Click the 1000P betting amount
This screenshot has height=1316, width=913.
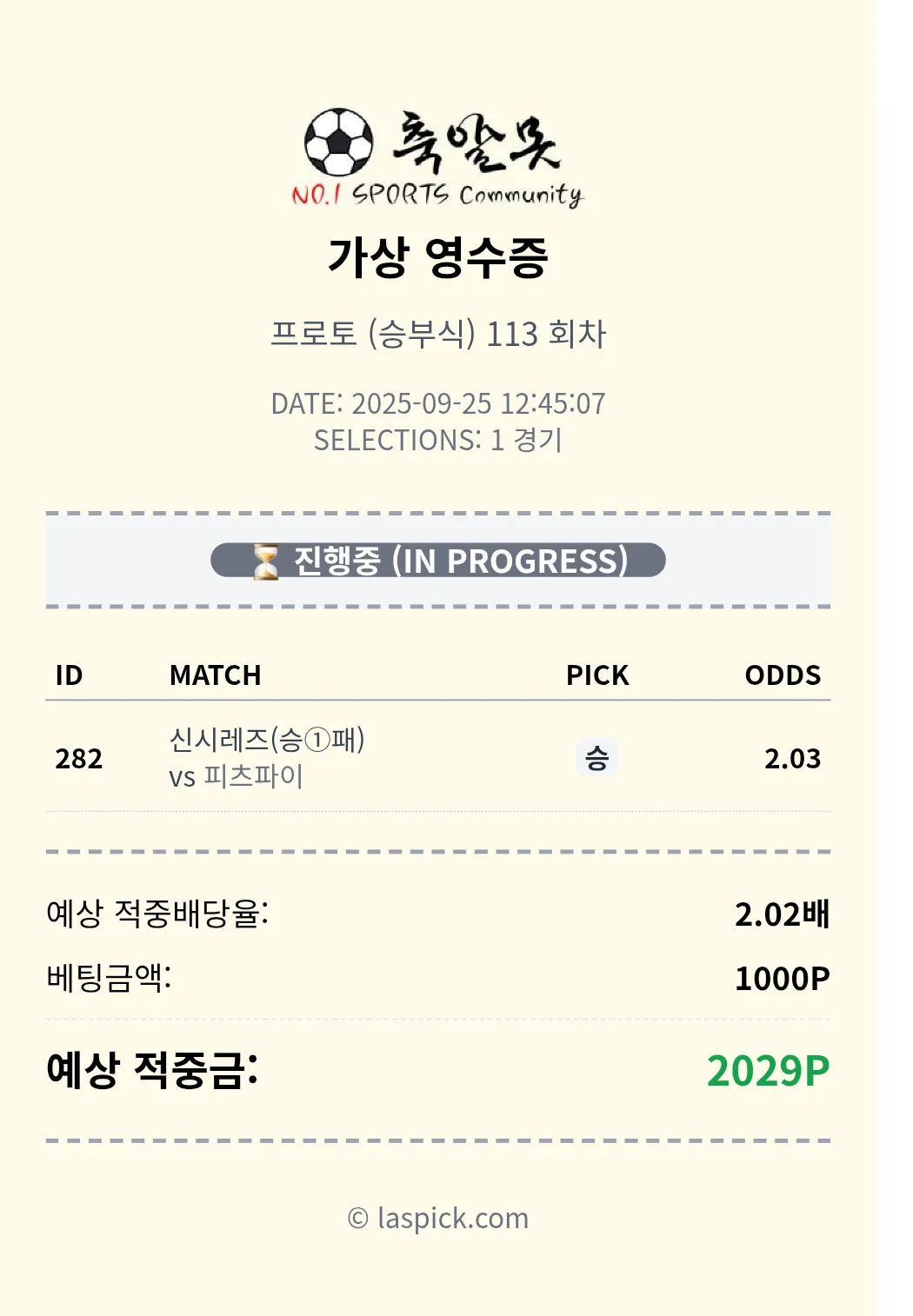(782, 979)
